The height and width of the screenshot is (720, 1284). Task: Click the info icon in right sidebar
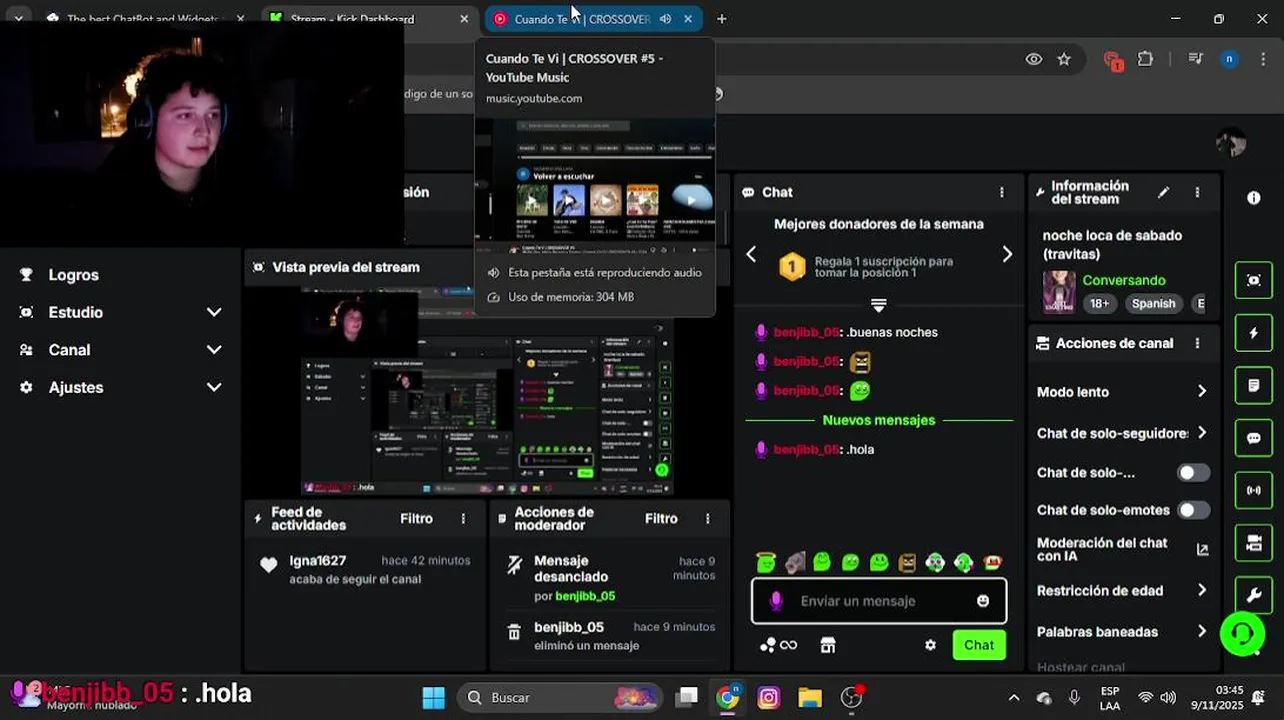tap(1254, 198)
